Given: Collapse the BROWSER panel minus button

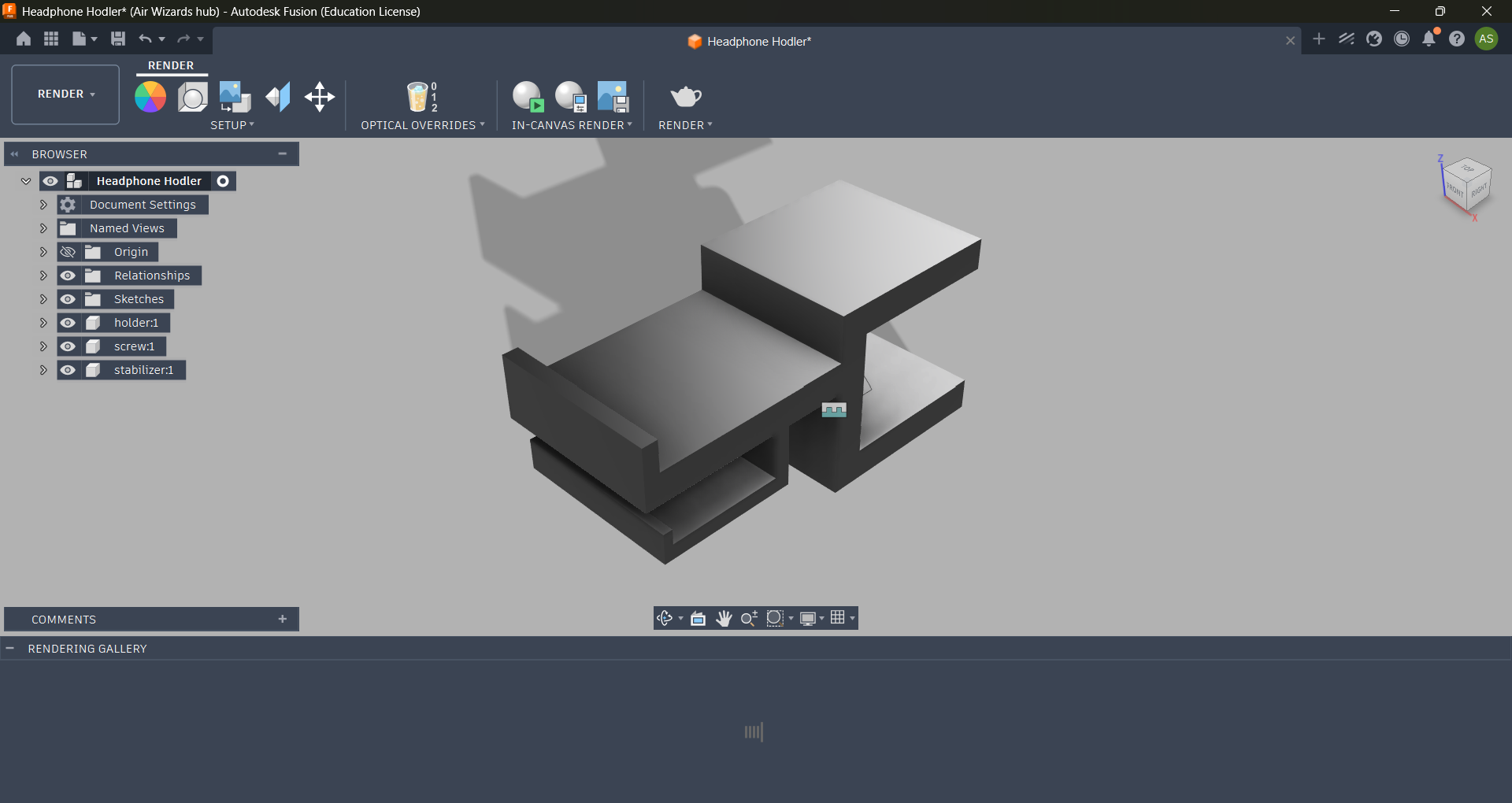Looking at the screenshot, I should click(x=283, y=154).
